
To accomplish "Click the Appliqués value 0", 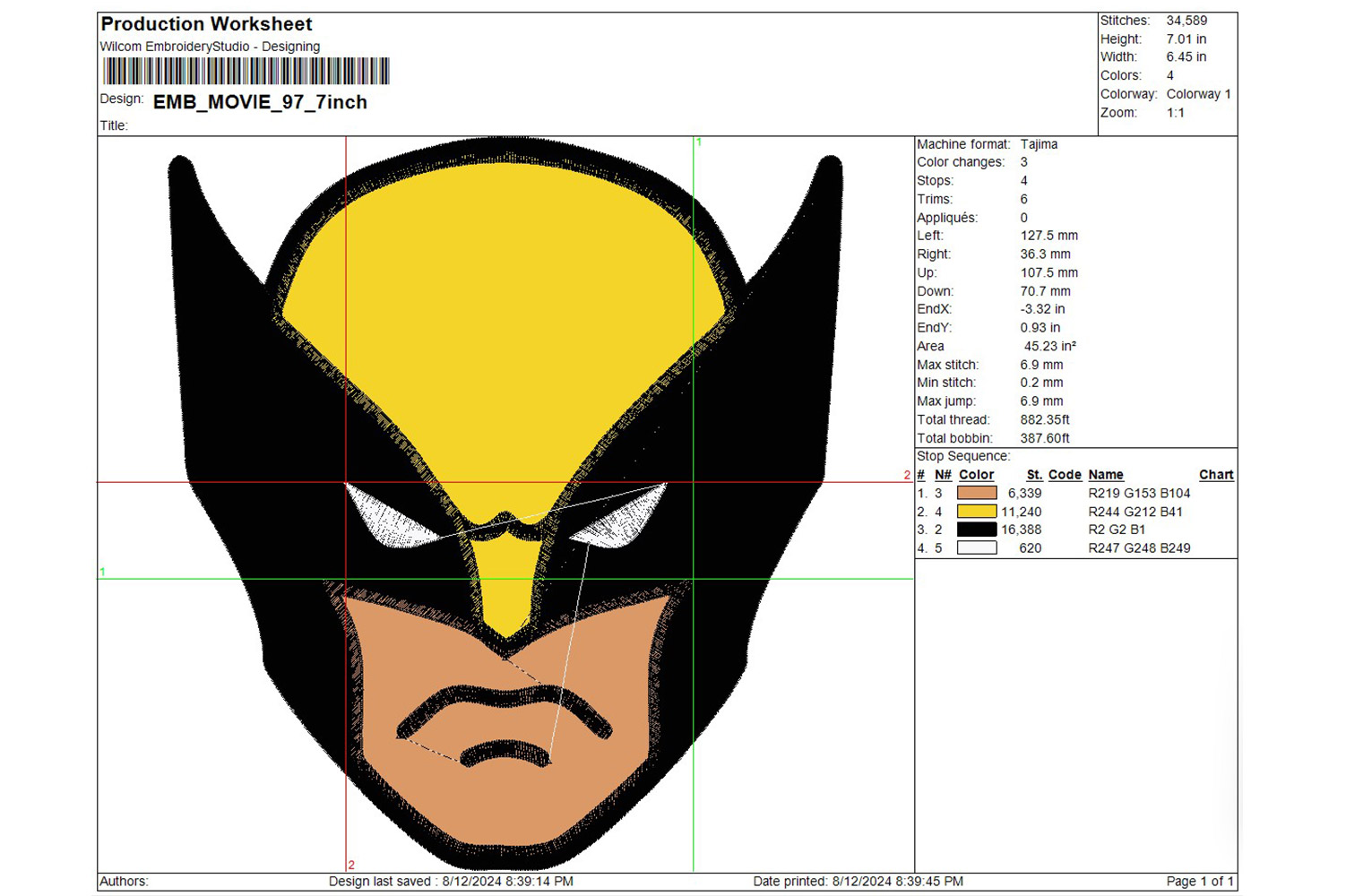I will 1024,218.
